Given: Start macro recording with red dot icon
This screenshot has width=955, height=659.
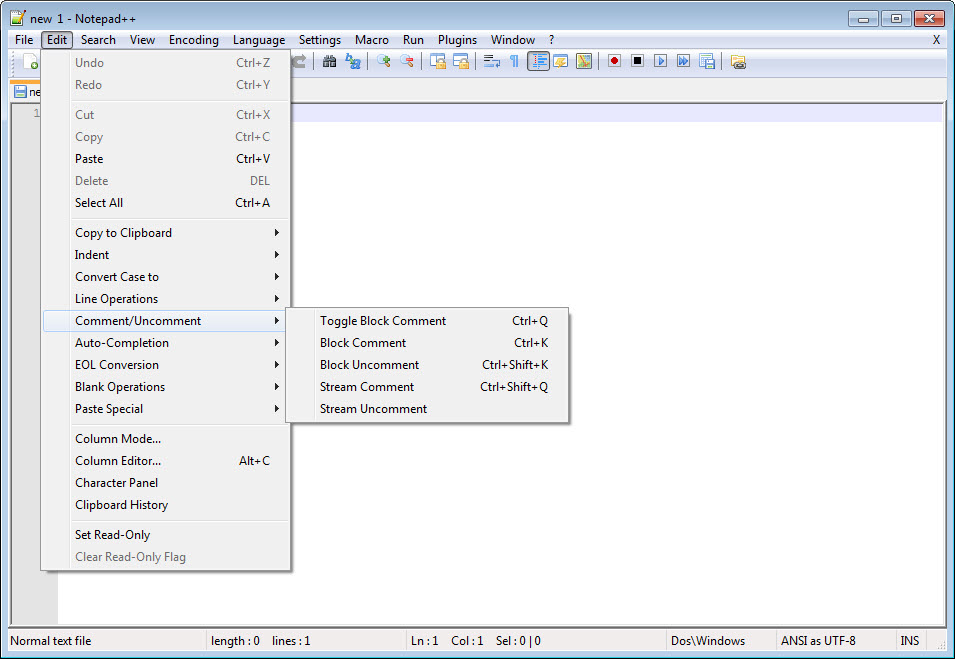Looking at the screenshot, I should pos(615,61).
